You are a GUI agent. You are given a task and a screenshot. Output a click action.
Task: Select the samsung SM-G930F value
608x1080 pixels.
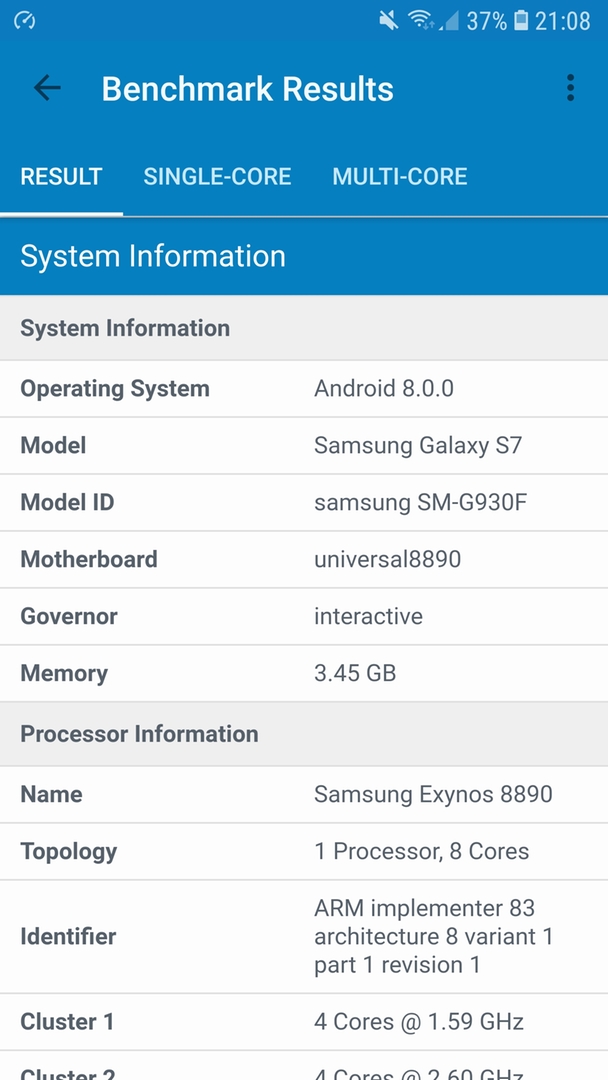point(420,502)
